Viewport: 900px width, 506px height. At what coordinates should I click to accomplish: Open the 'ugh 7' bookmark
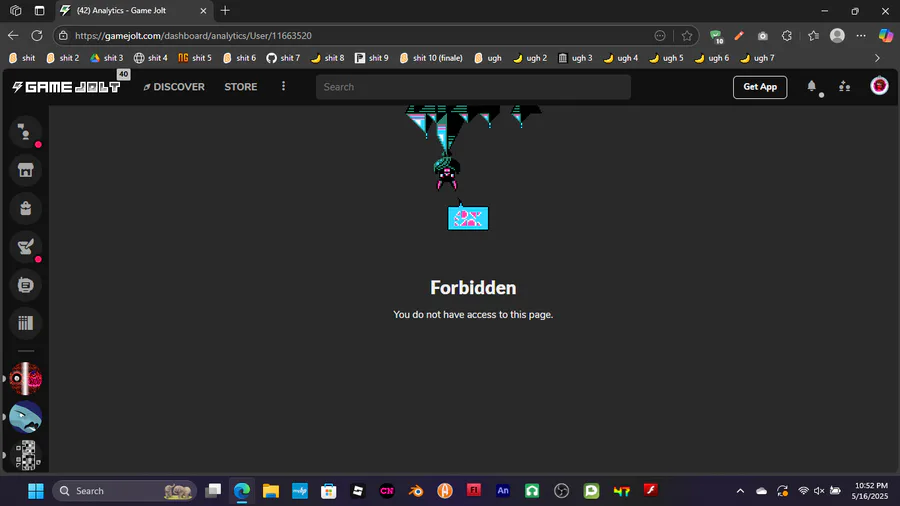tap(757, 58)
